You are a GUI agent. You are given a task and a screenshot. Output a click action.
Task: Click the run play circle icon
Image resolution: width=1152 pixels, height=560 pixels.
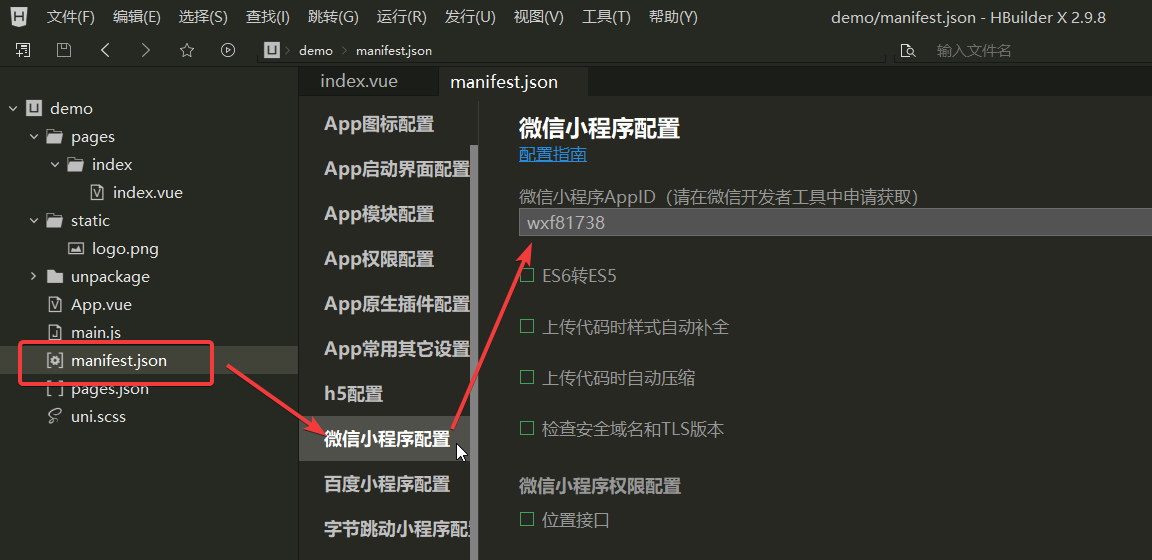(x=228, y=50)
